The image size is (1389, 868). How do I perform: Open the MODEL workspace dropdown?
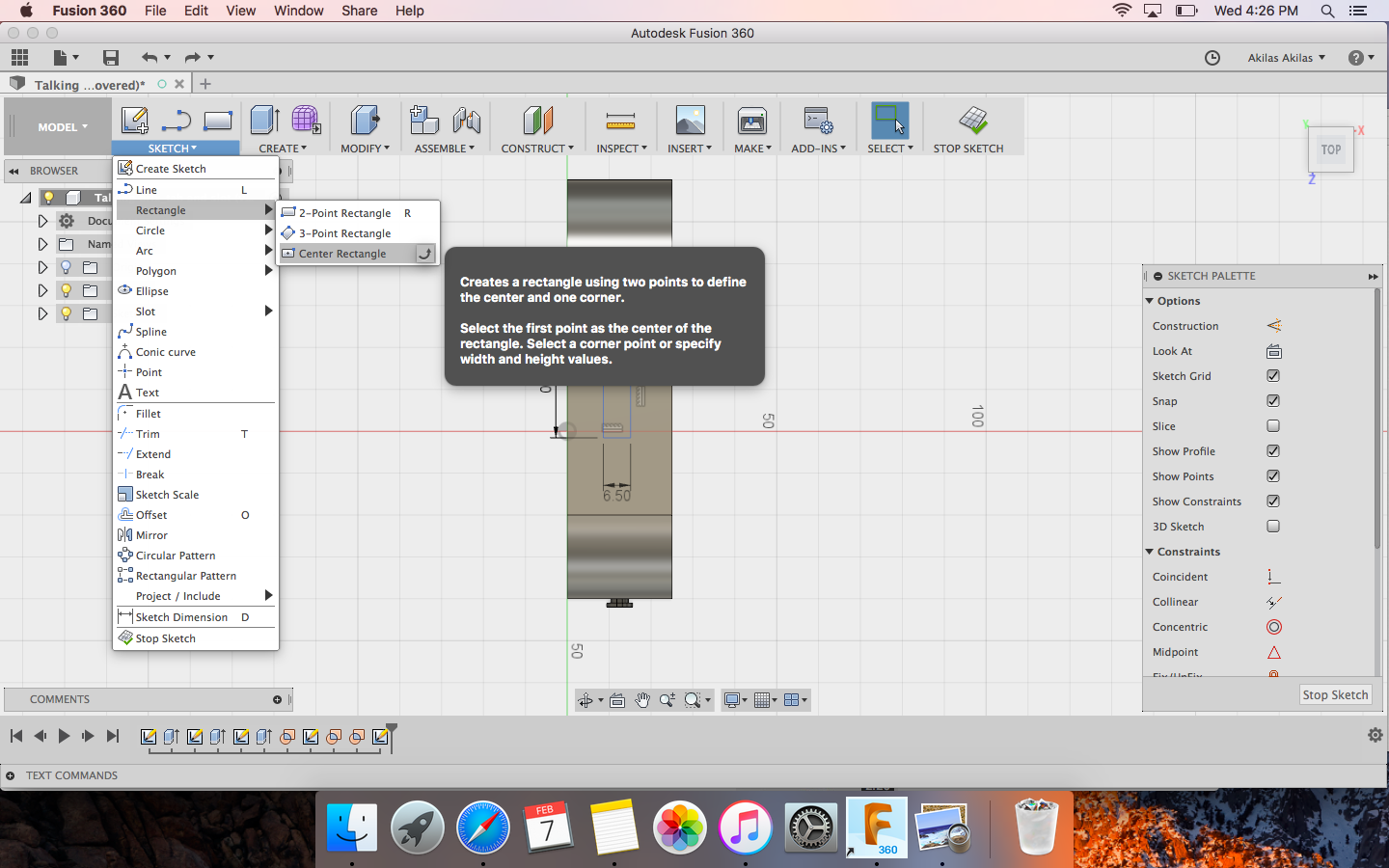coord(62,127)
